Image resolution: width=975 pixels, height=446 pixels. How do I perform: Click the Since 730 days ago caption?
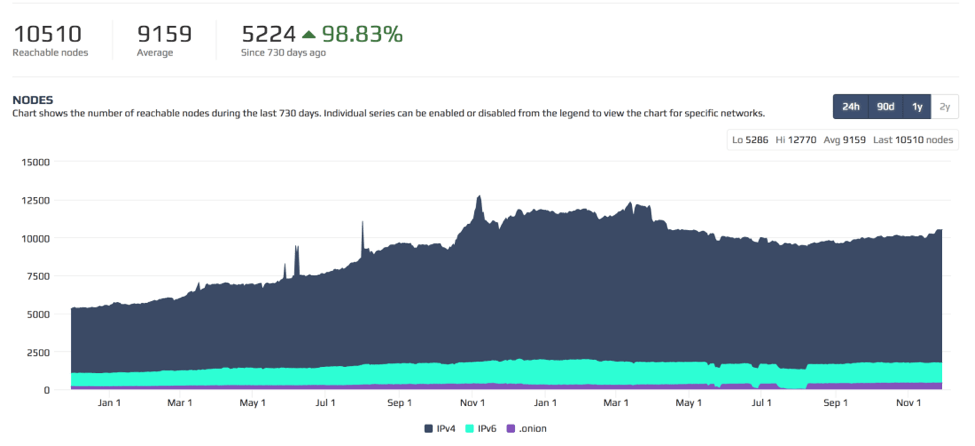pos(283,53)
